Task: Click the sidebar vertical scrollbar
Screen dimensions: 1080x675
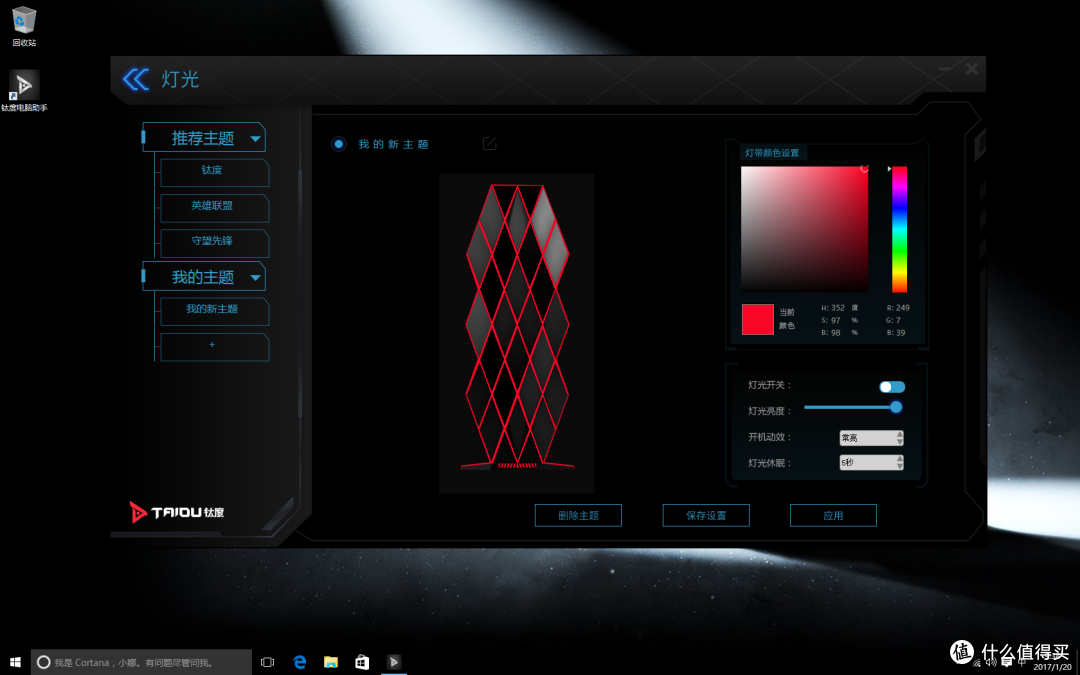Action: pos(300,293)
